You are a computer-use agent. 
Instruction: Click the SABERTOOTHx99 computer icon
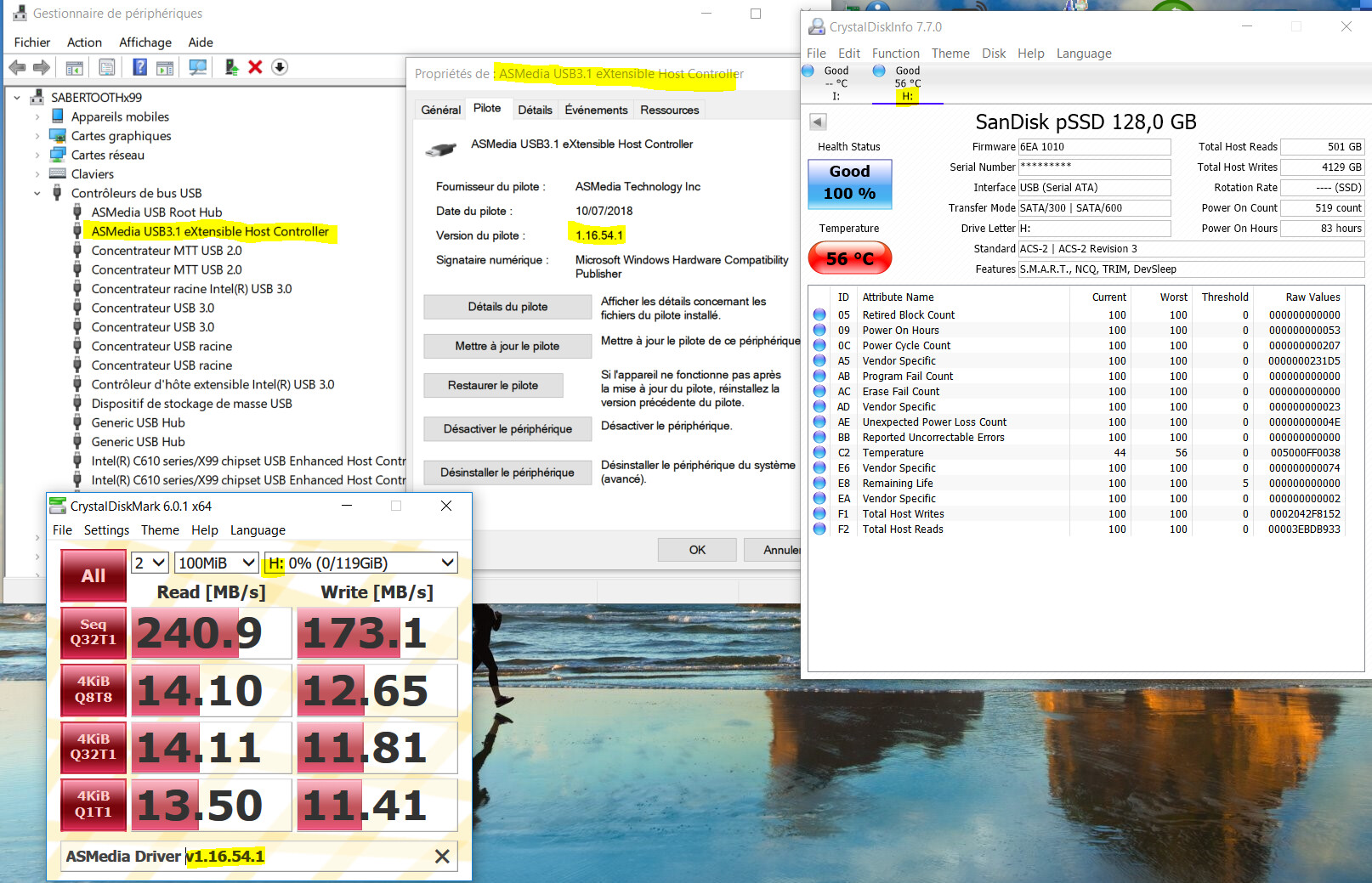click(37, 97)
